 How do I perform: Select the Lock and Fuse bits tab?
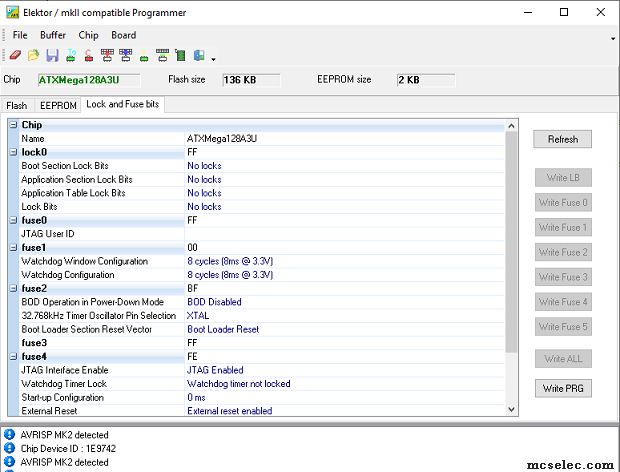click(x=123, y=104)
